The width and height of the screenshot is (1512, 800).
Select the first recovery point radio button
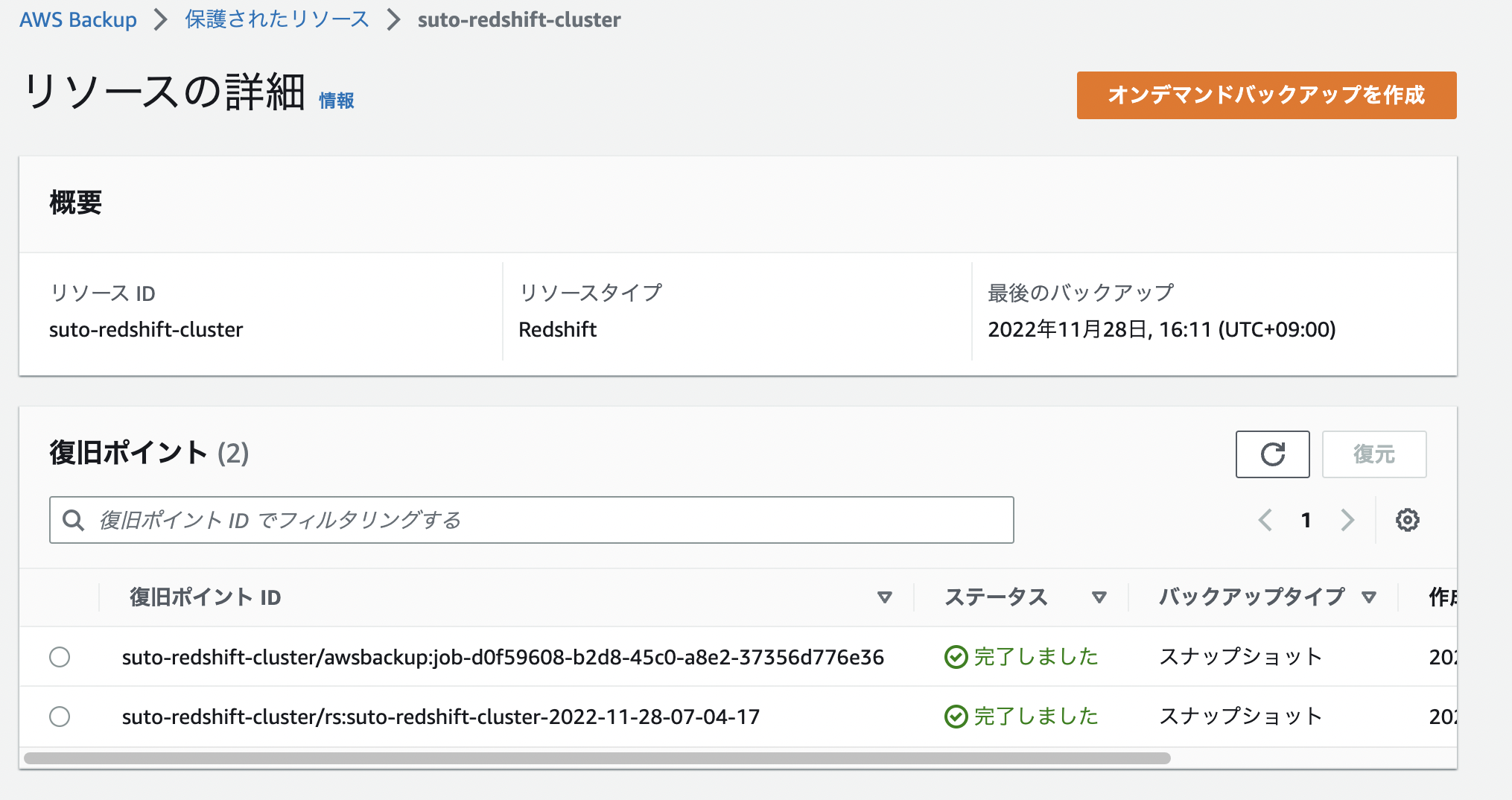(60, 657)
